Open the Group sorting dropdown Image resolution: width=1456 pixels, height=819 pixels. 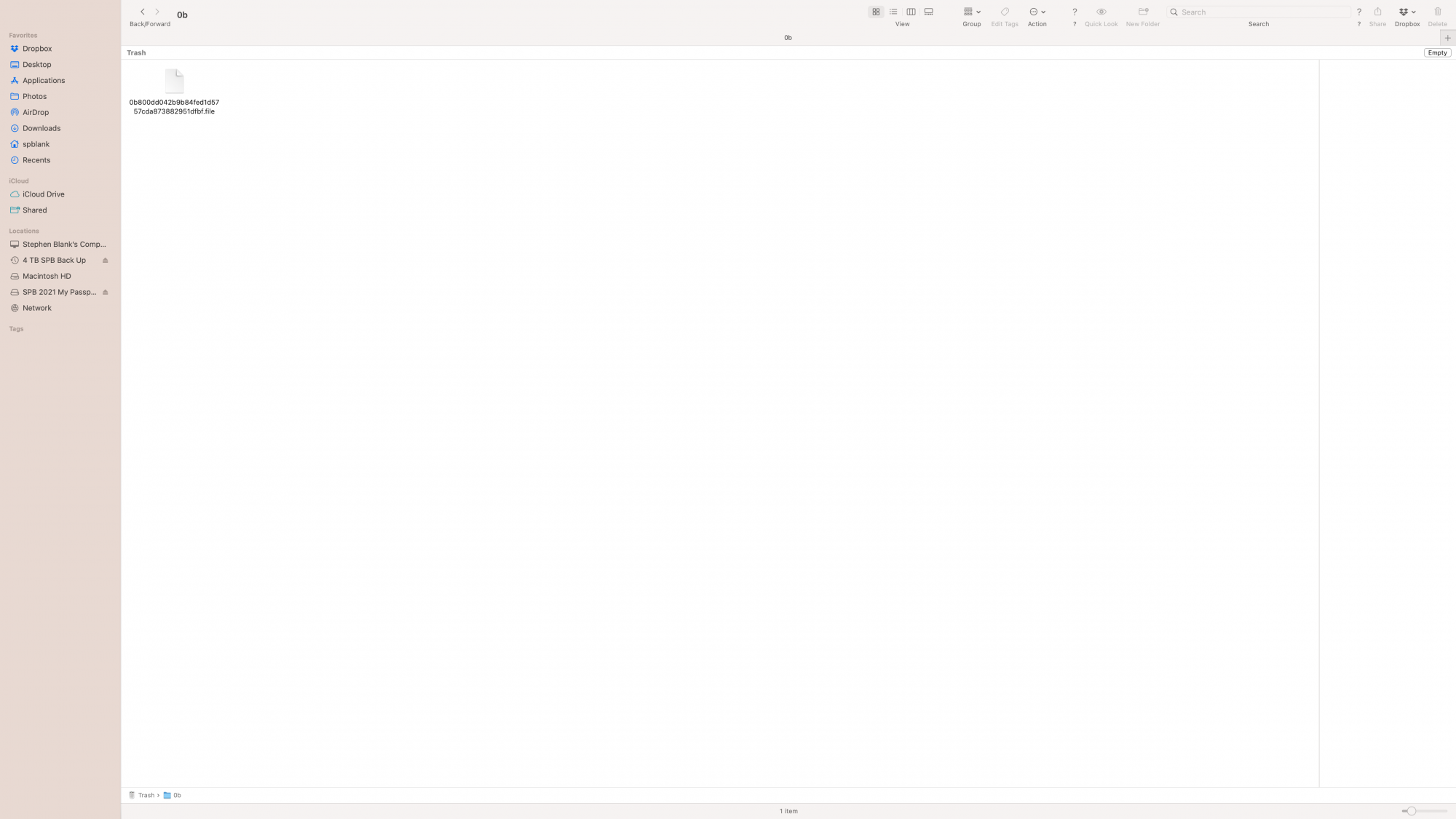pyautogui.click(x=972, y=12)
